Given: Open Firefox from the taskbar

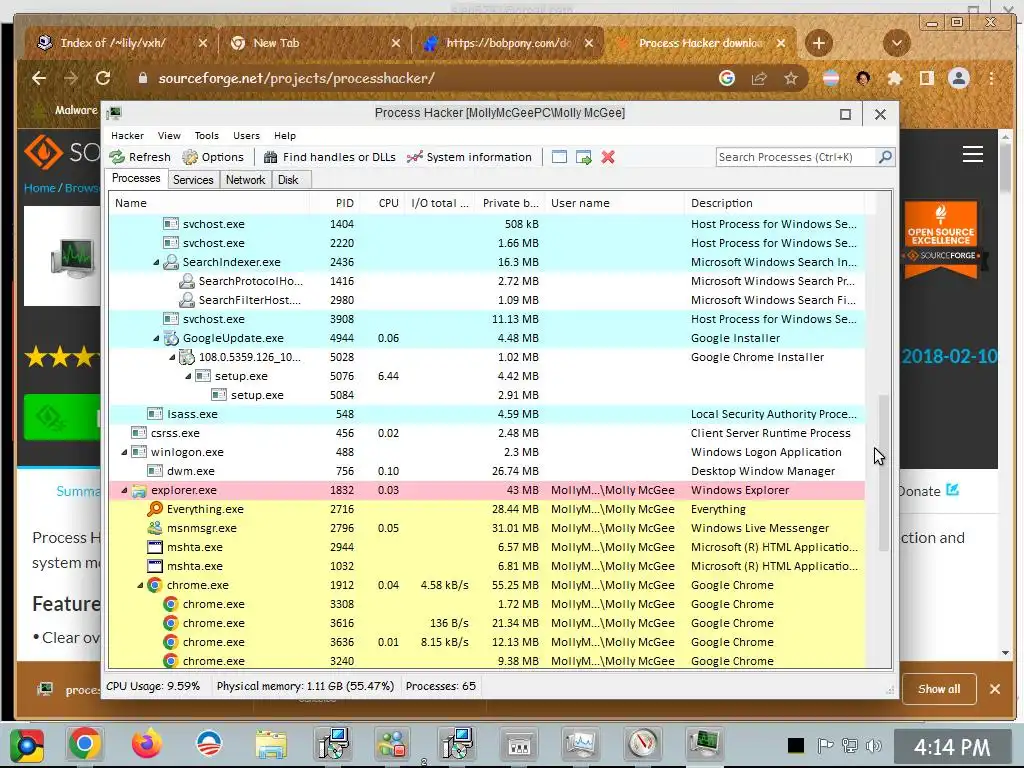Looking at the screenshot, I should click(146, 744).
